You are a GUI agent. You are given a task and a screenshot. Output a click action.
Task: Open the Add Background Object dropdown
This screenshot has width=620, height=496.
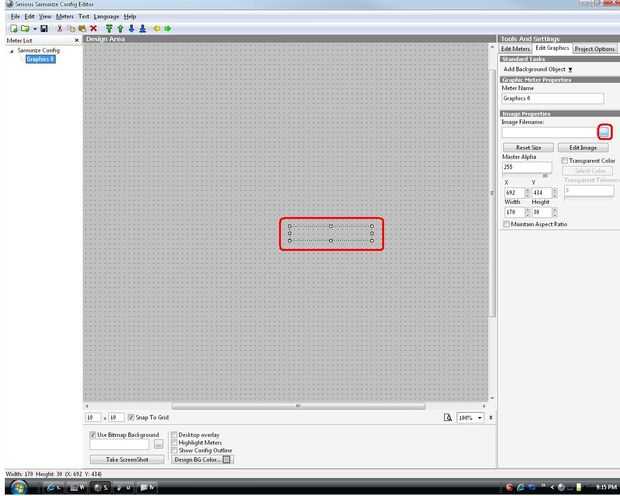pyautogui.click(x=538, y=69)
